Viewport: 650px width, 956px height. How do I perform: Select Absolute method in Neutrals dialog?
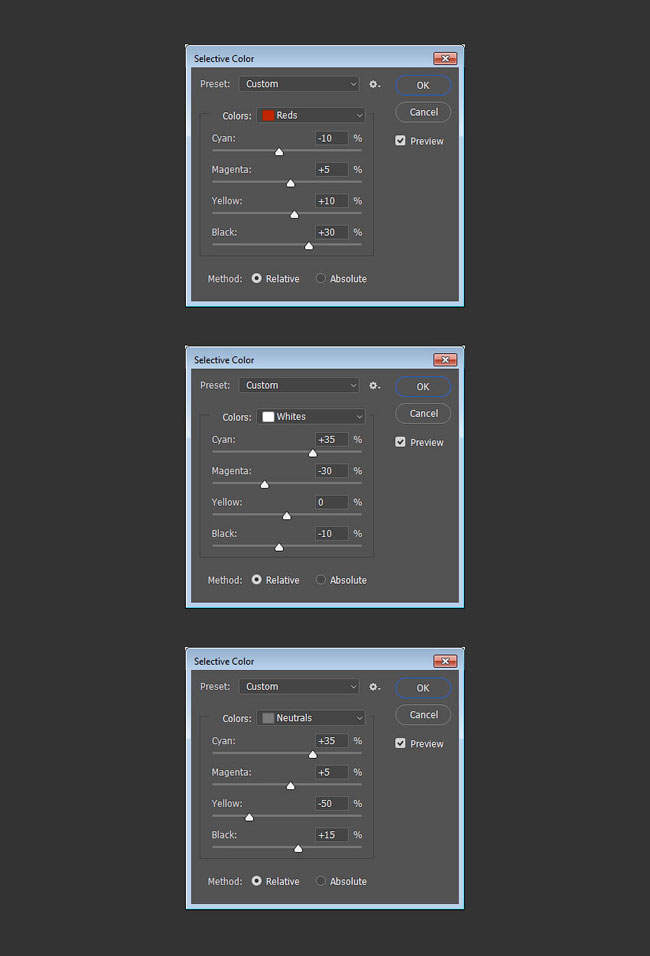[321, 880]
